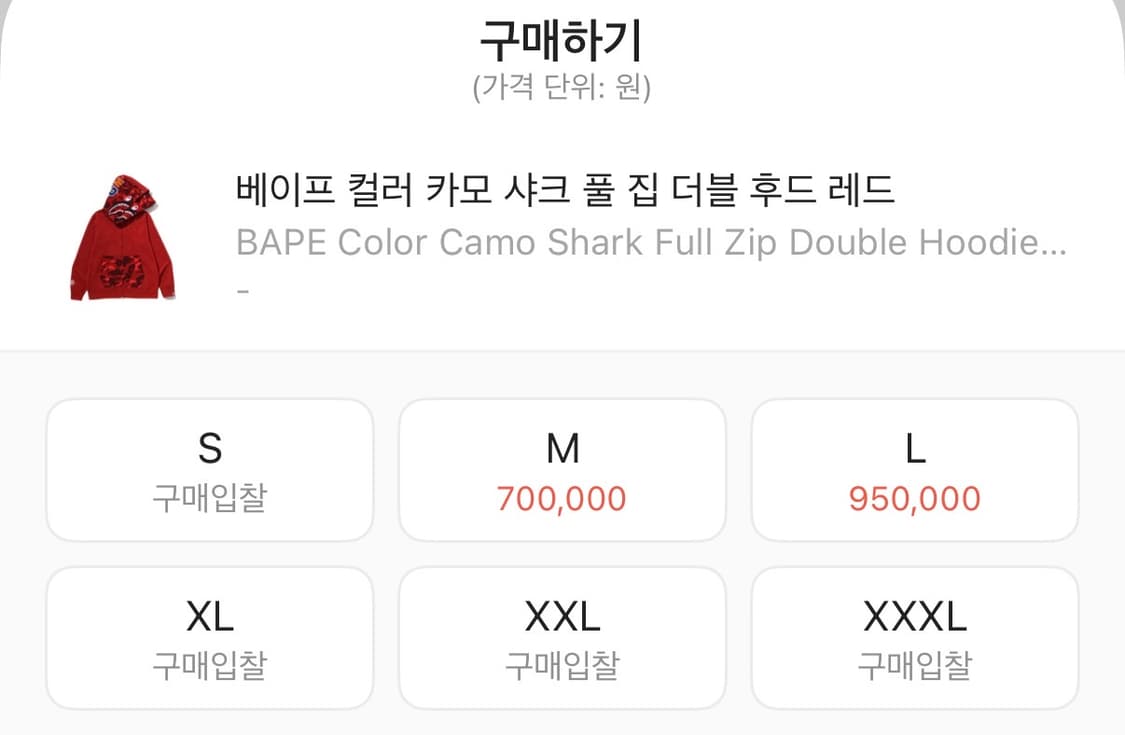Click the 700,000 price under size M
1125x735 pixels.
click(x=562, y=496)
